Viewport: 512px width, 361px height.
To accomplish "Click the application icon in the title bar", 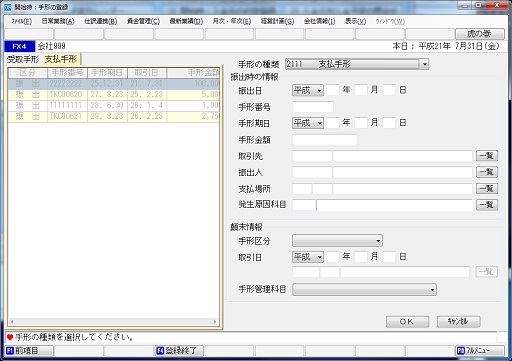I will 7,7.
